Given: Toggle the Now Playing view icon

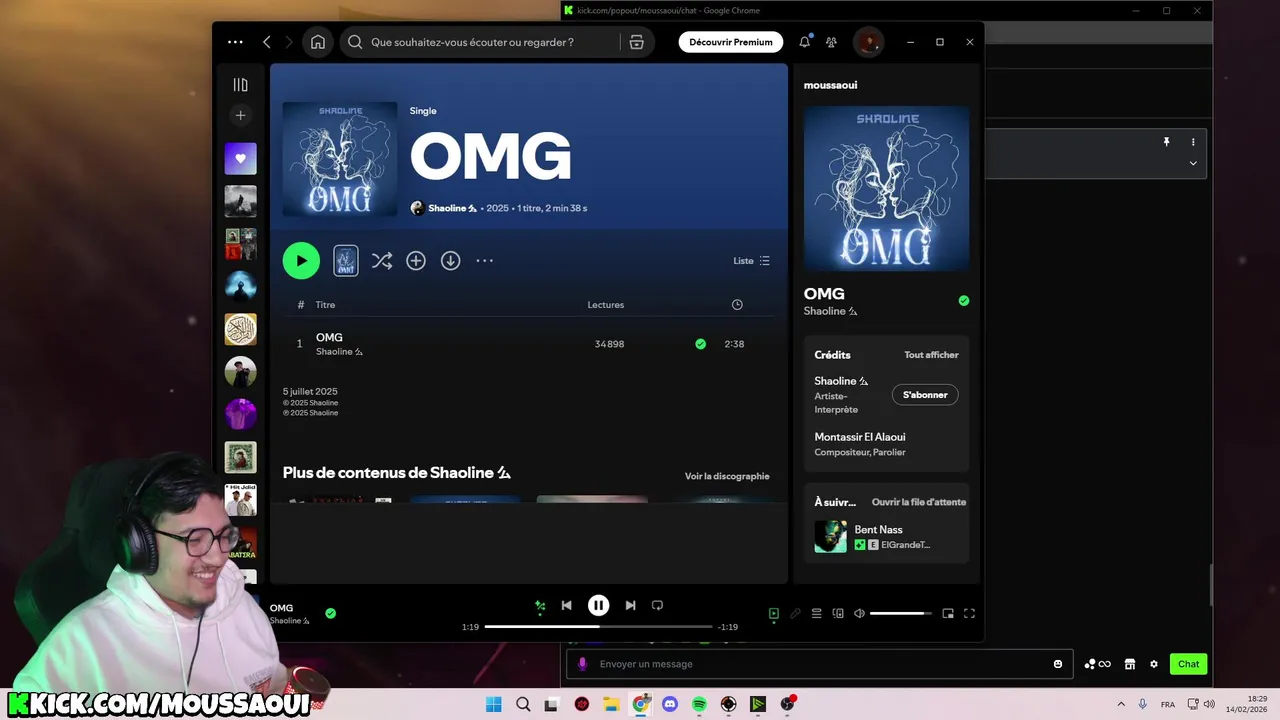Looking at the screenshot, I should coord(773,614).
